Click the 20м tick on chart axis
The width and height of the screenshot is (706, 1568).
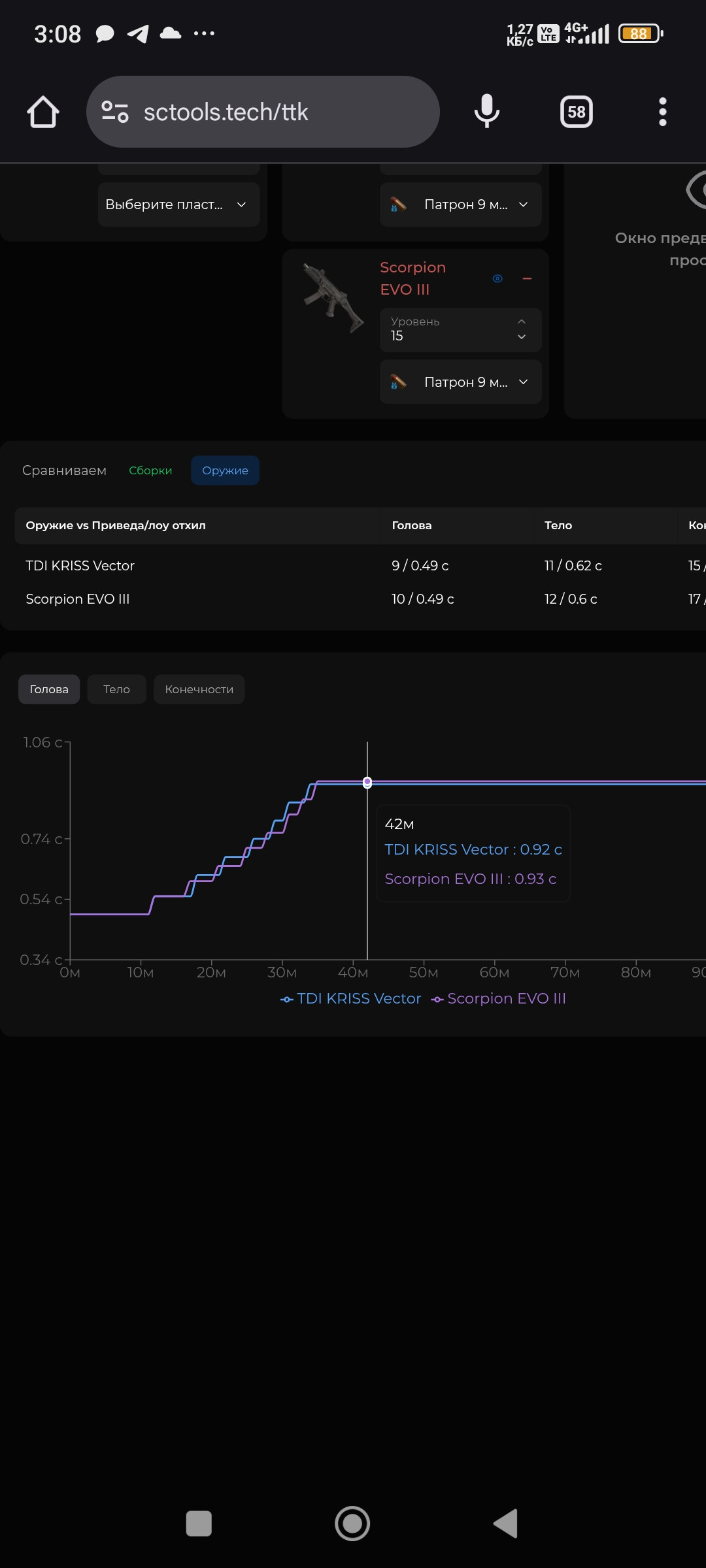[x=211, y=972]
